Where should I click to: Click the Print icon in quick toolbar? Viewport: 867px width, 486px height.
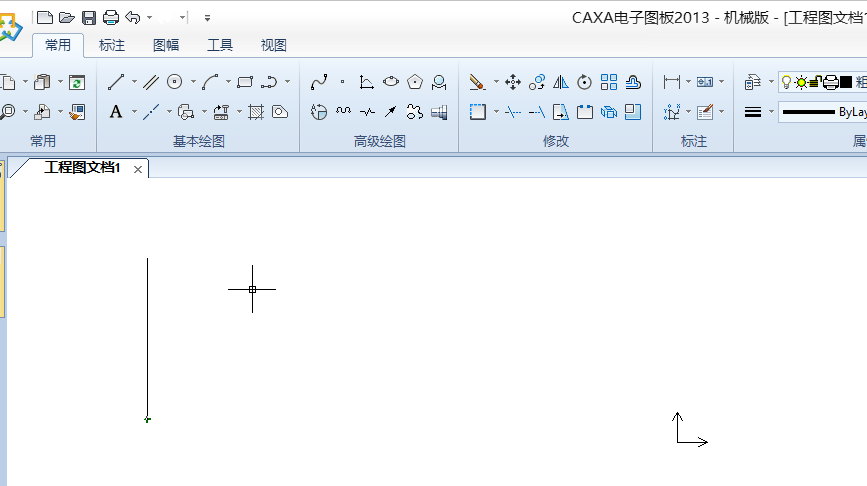point(111,18)
